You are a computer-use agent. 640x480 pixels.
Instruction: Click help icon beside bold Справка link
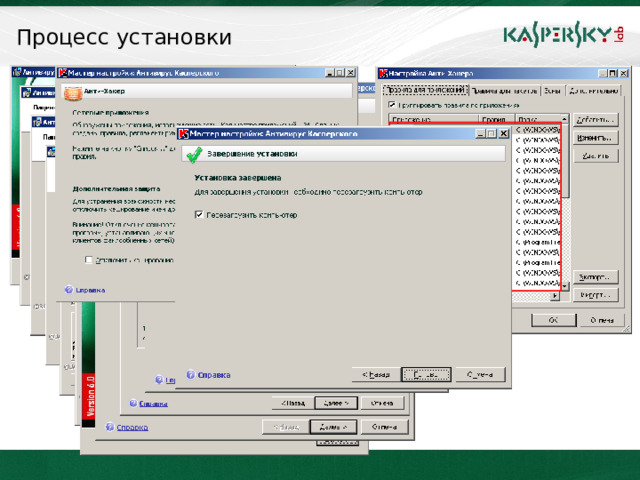[191, 375]
